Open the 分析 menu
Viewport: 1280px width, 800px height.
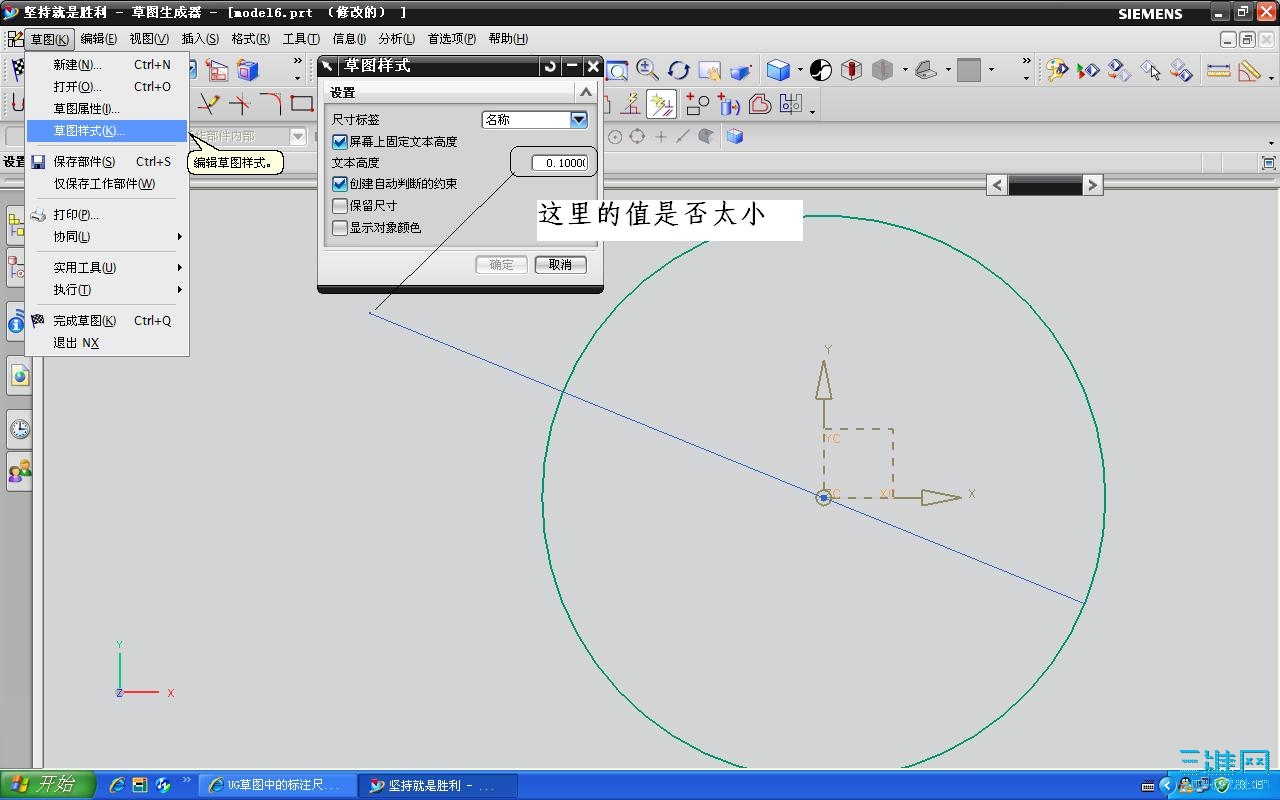click(x=397, y=39)
